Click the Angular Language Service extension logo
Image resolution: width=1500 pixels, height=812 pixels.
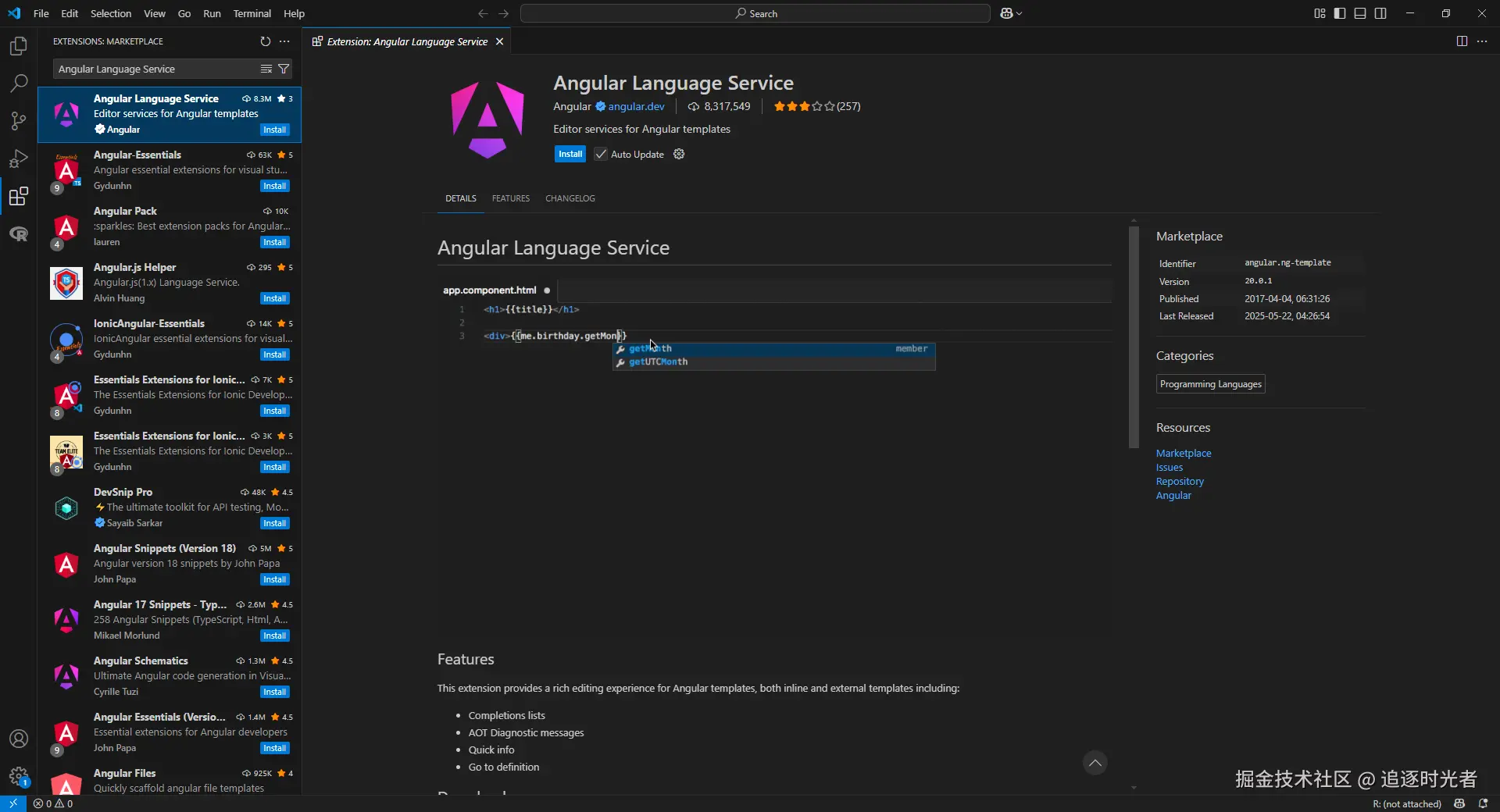pyautogui.click(x=487, y=119)
